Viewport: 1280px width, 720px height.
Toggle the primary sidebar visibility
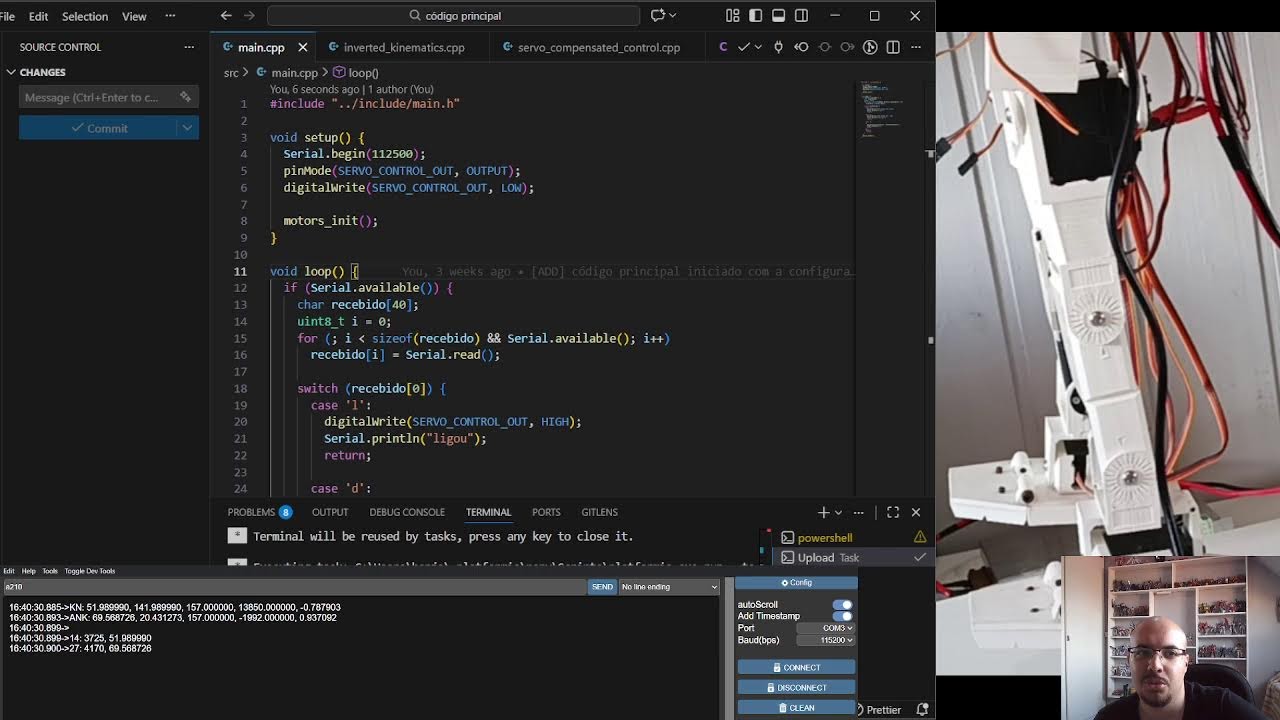pyautogui.click(x=755, y=15)
